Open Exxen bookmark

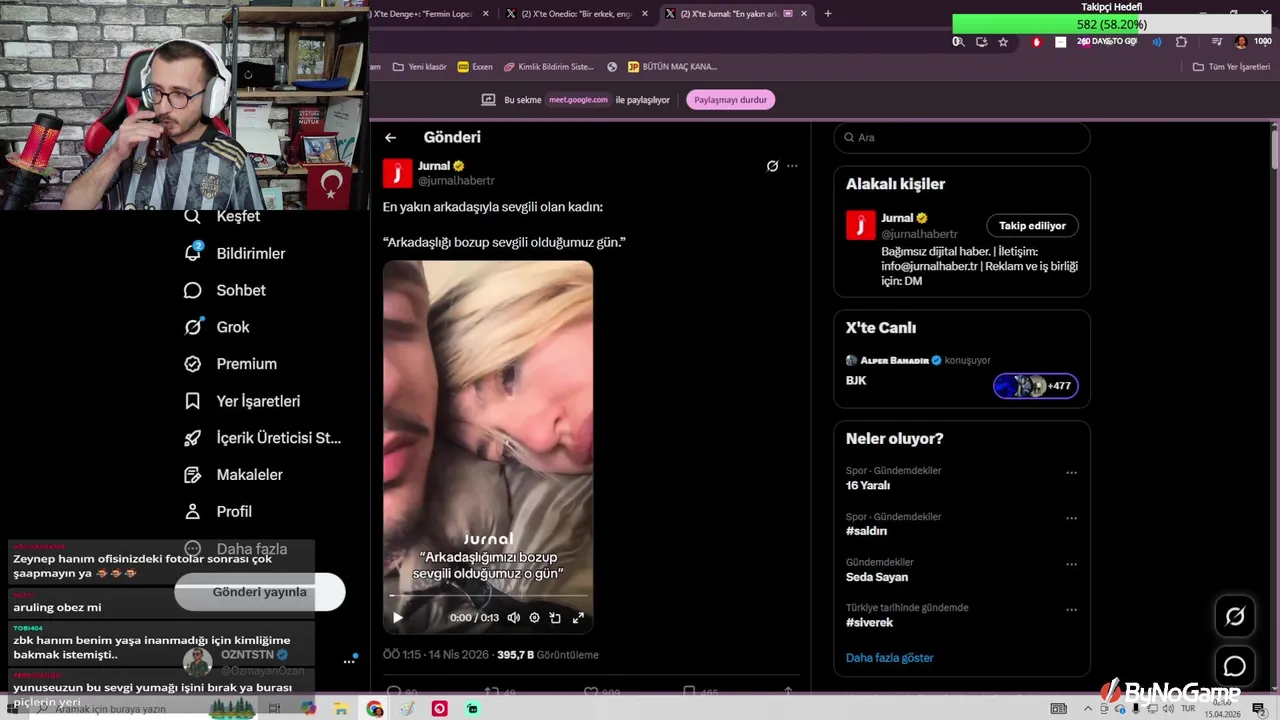click(475, 67)
